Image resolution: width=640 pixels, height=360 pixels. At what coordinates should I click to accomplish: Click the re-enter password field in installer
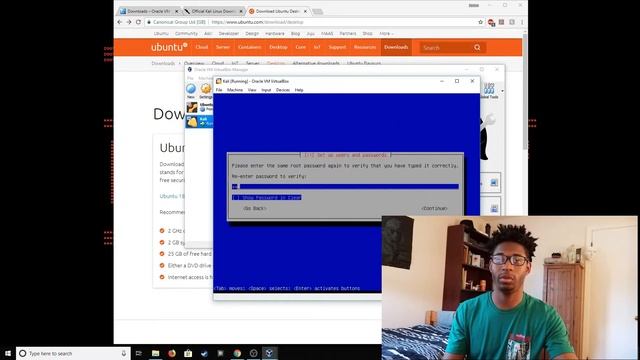[x=345, y=187]
